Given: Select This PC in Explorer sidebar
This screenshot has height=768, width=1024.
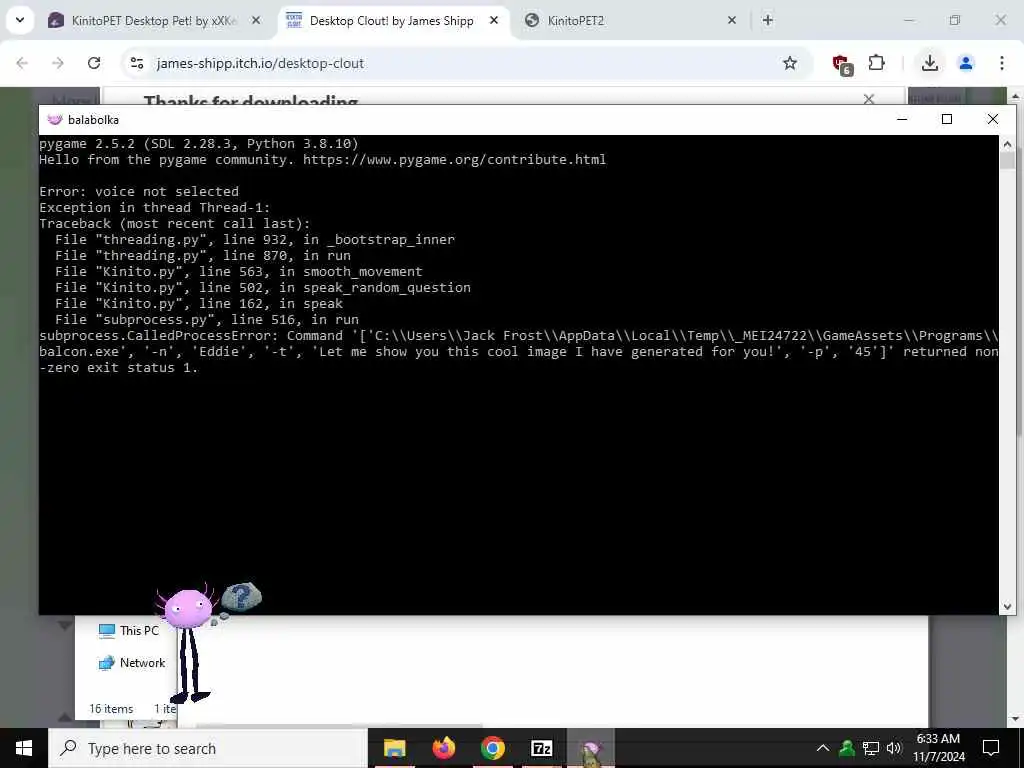Looking at the screenshot, I should click(x=129, y=630).
